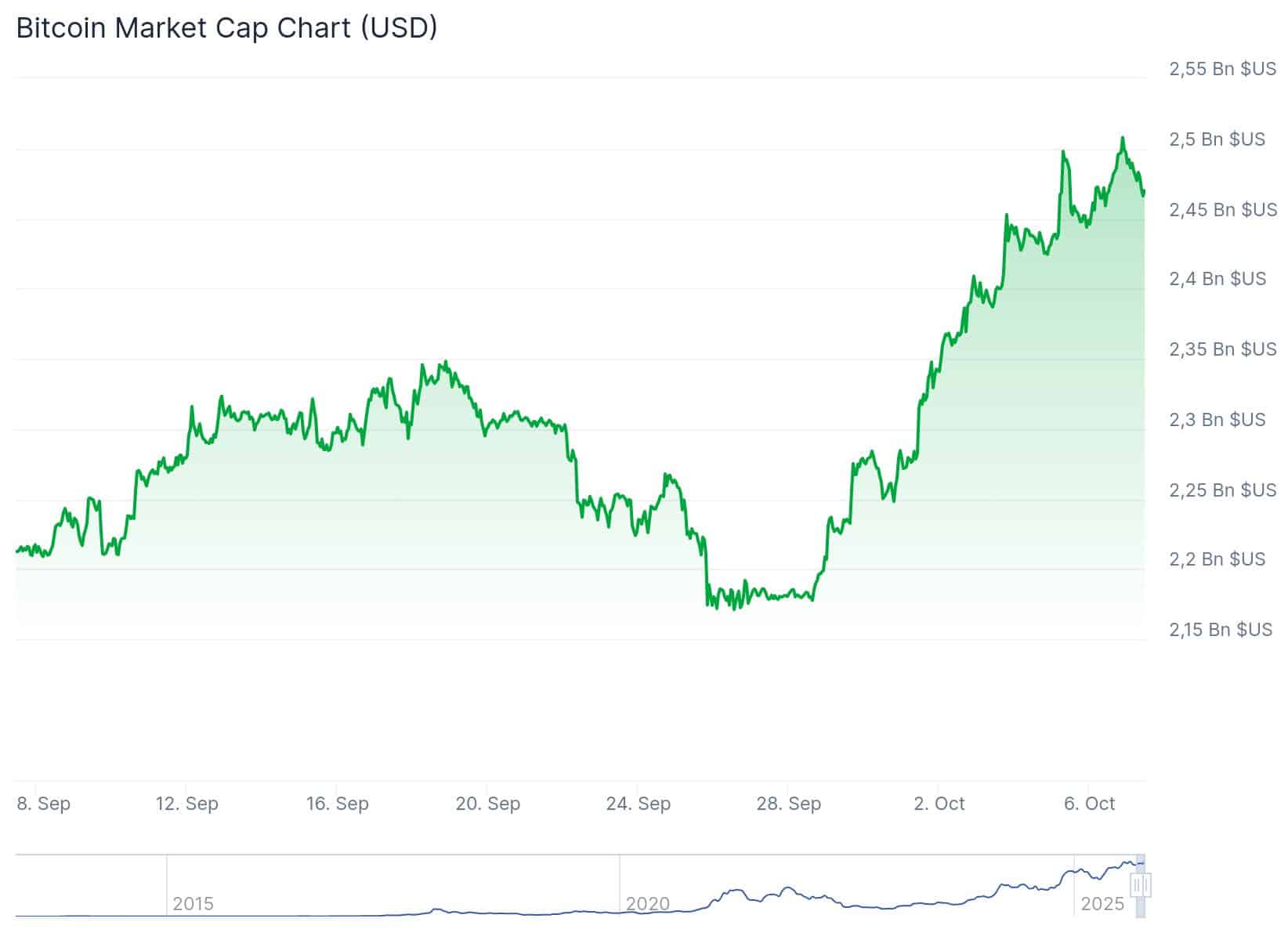
Task: Select the 2. Oct date label
Action: (939, 804)
